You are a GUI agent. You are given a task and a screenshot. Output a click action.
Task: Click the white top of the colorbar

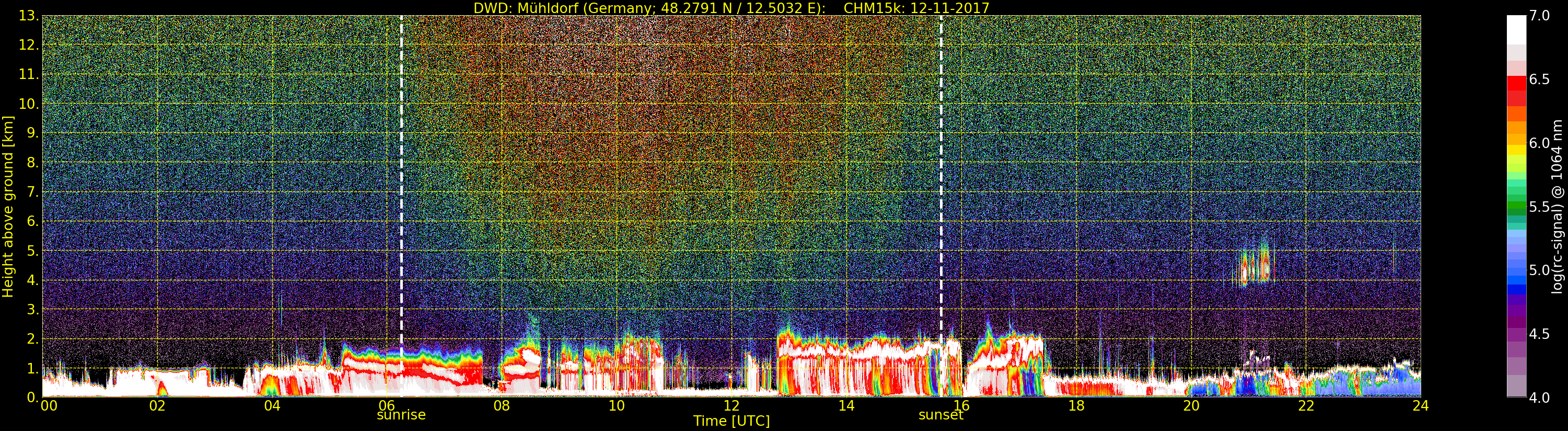[x=1516, y=29]
